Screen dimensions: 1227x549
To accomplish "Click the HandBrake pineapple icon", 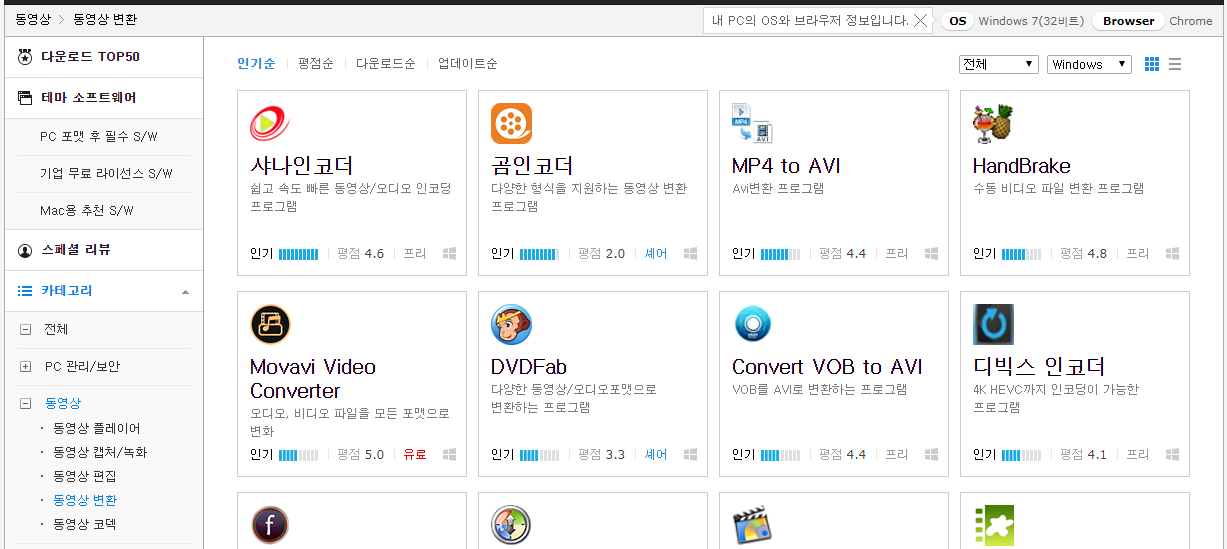I will click(x=993, y=124).
